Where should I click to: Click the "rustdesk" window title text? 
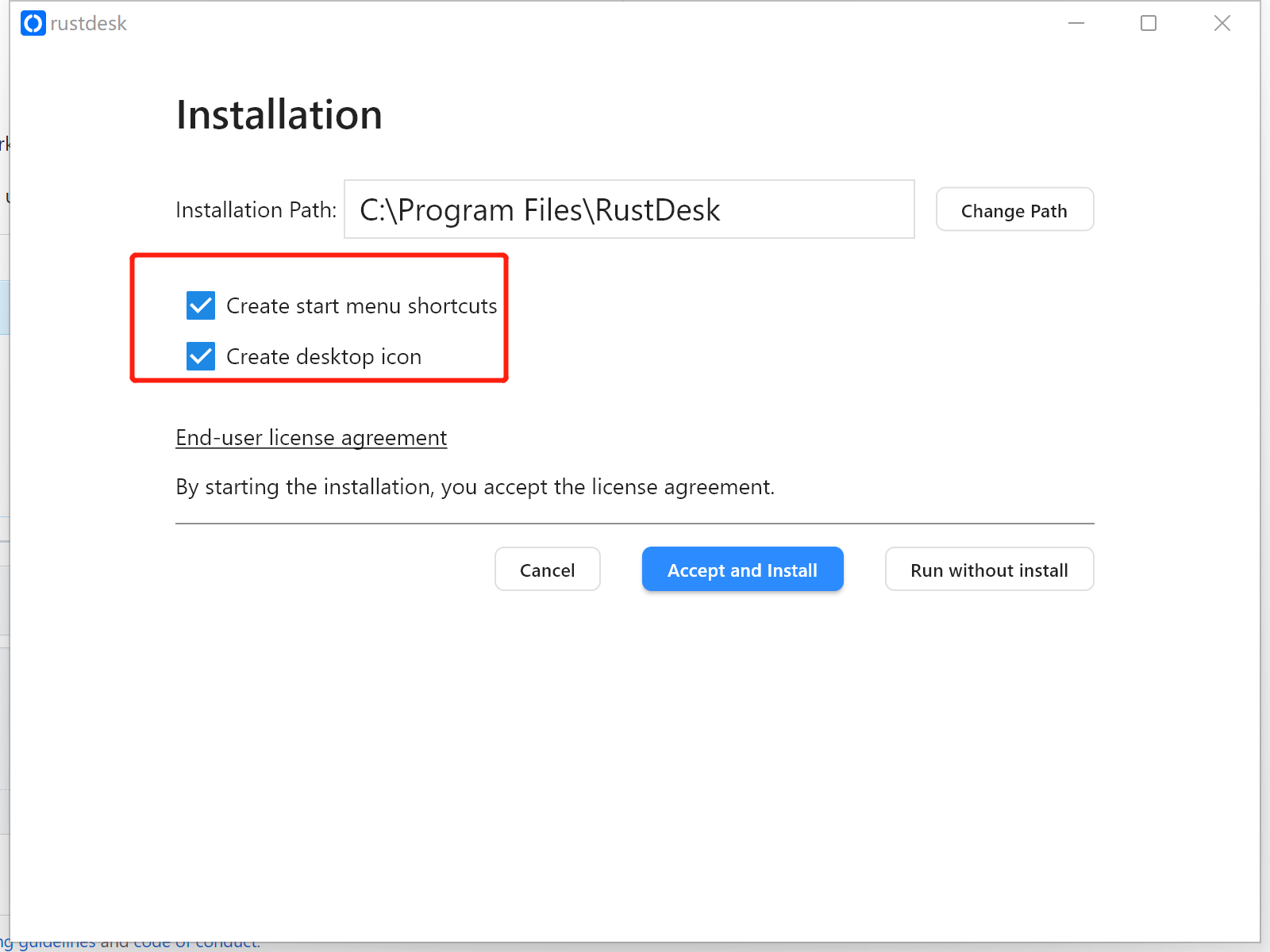pyautogui.click(x=89, y=23)
